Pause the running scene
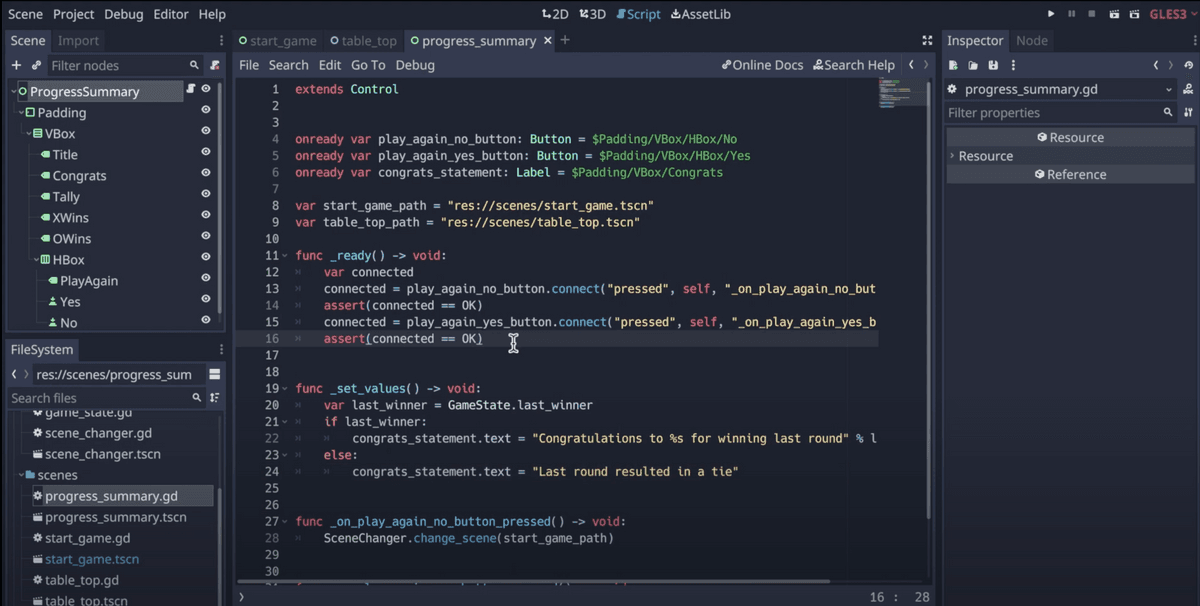Viewport: 1200px width, 606px height. tap(1070, 14)
